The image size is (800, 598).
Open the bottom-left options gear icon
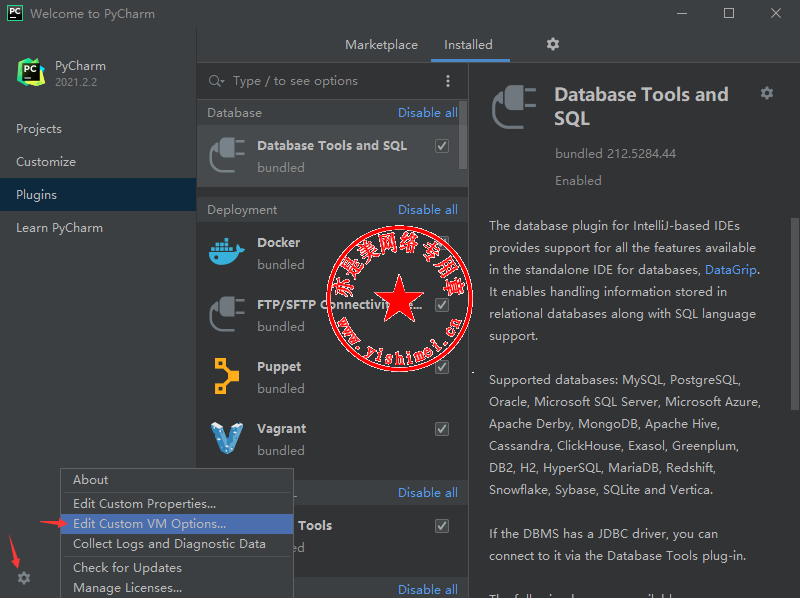pos(24,578)
